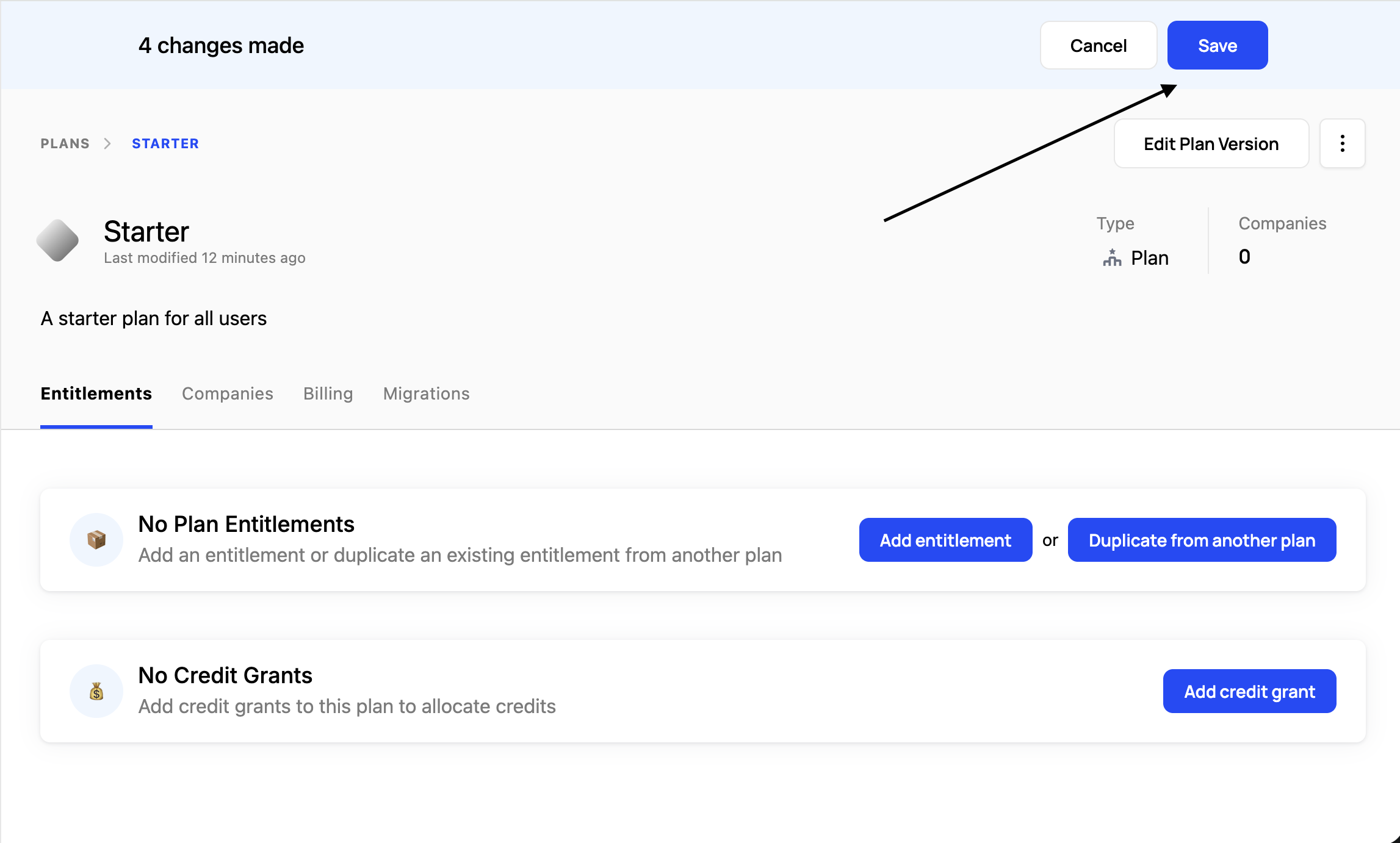Viewport: 1400px width, 843px height.
Task: Save the 4 changes made
Action: [x=1217, y=46]
